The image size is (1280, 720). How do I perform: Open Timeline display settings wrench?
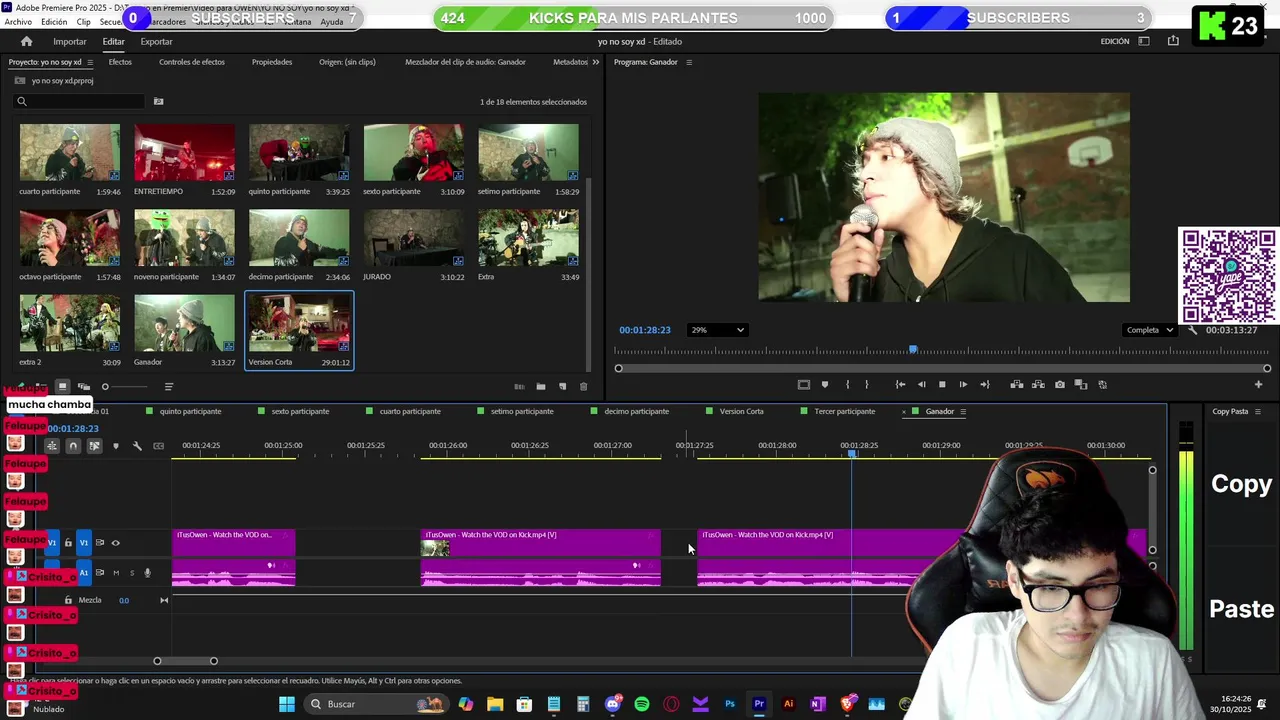(x=137, y=446)
